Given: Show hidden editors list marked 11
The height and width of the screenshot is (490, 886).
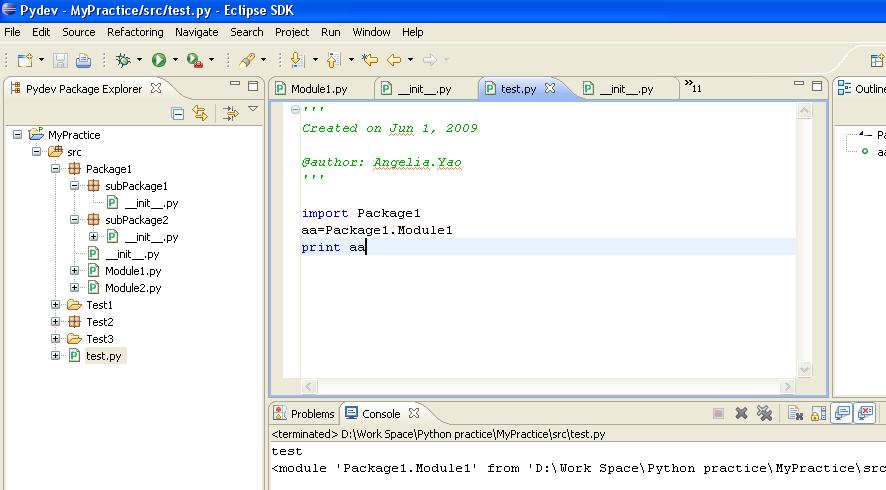Looking at the screenshot, I should [693, 86].
